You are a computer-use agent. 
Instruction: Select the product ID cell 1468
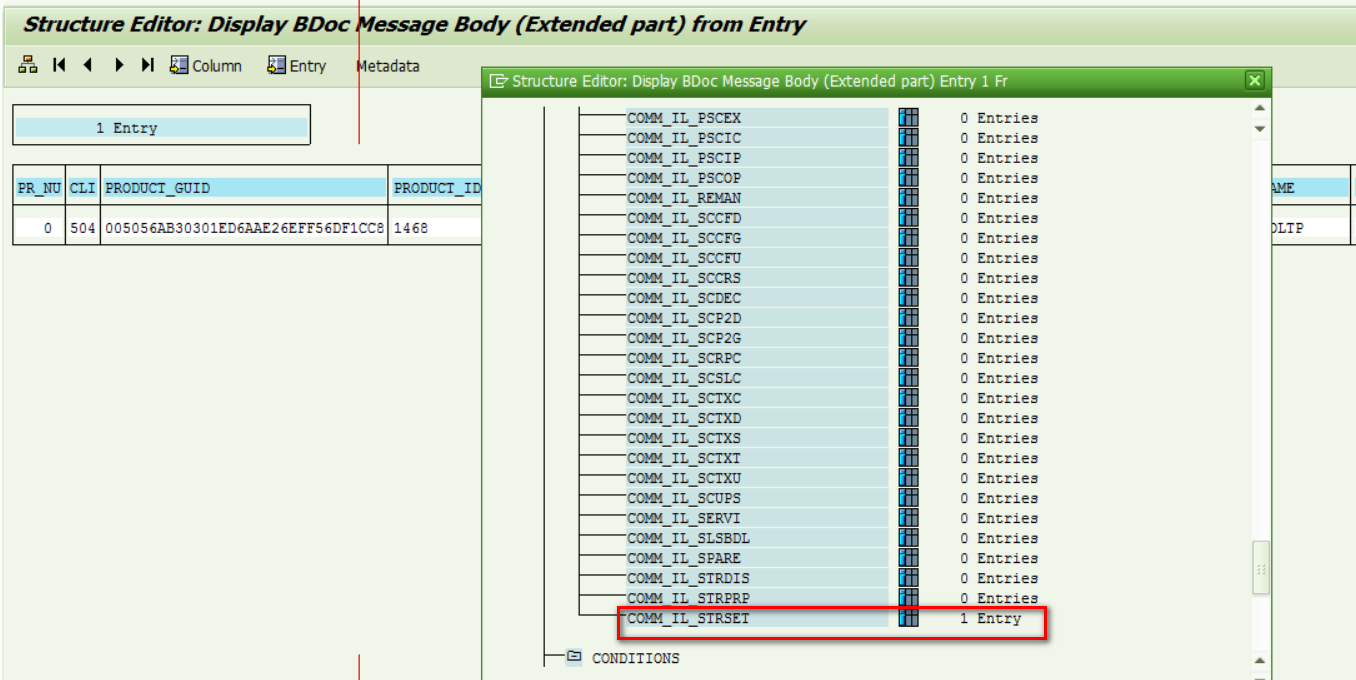click(437, 228)
